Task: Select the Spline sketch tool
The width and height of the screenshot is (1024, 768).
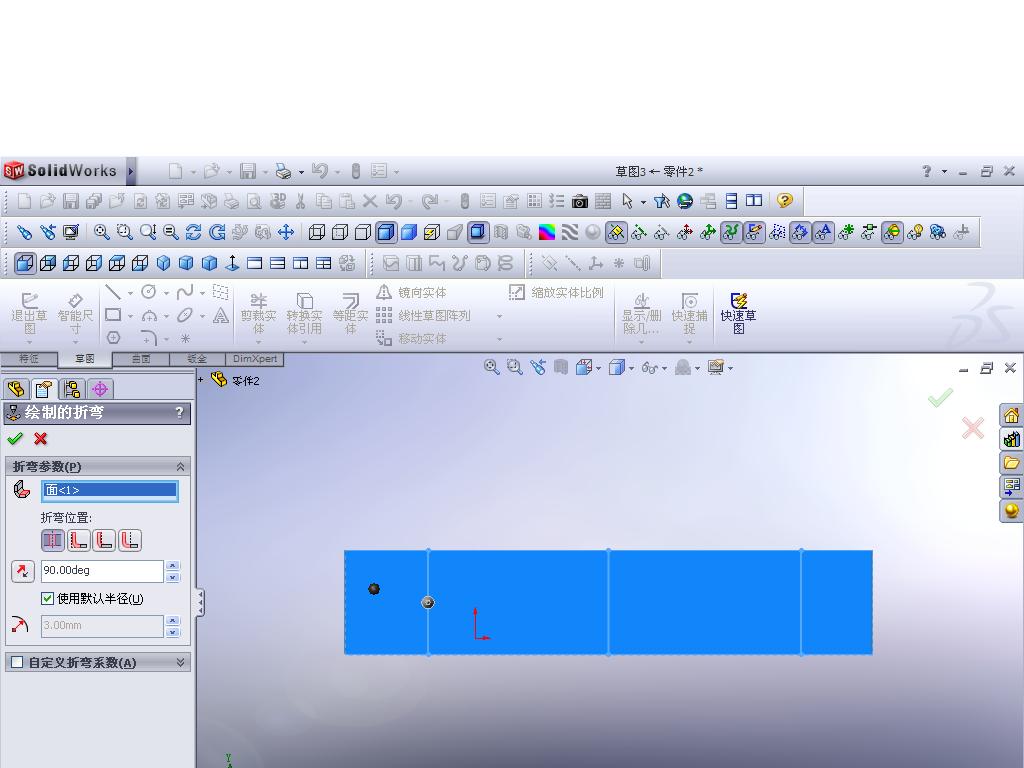Action: pos(185,292)
